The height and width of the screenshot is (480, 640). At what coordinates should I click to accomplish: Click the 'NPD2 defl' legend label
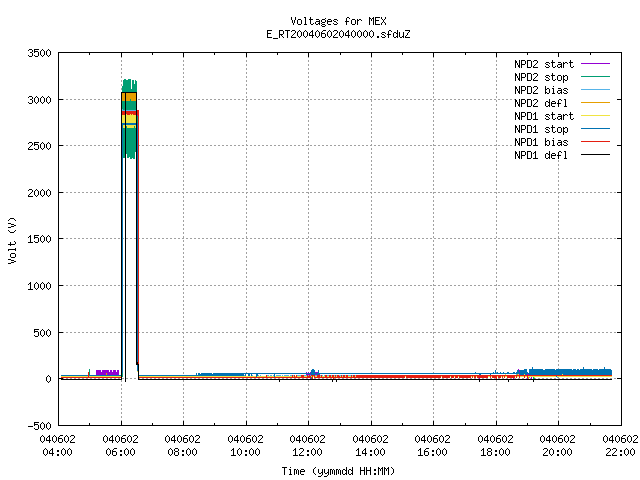click(541, 103)
